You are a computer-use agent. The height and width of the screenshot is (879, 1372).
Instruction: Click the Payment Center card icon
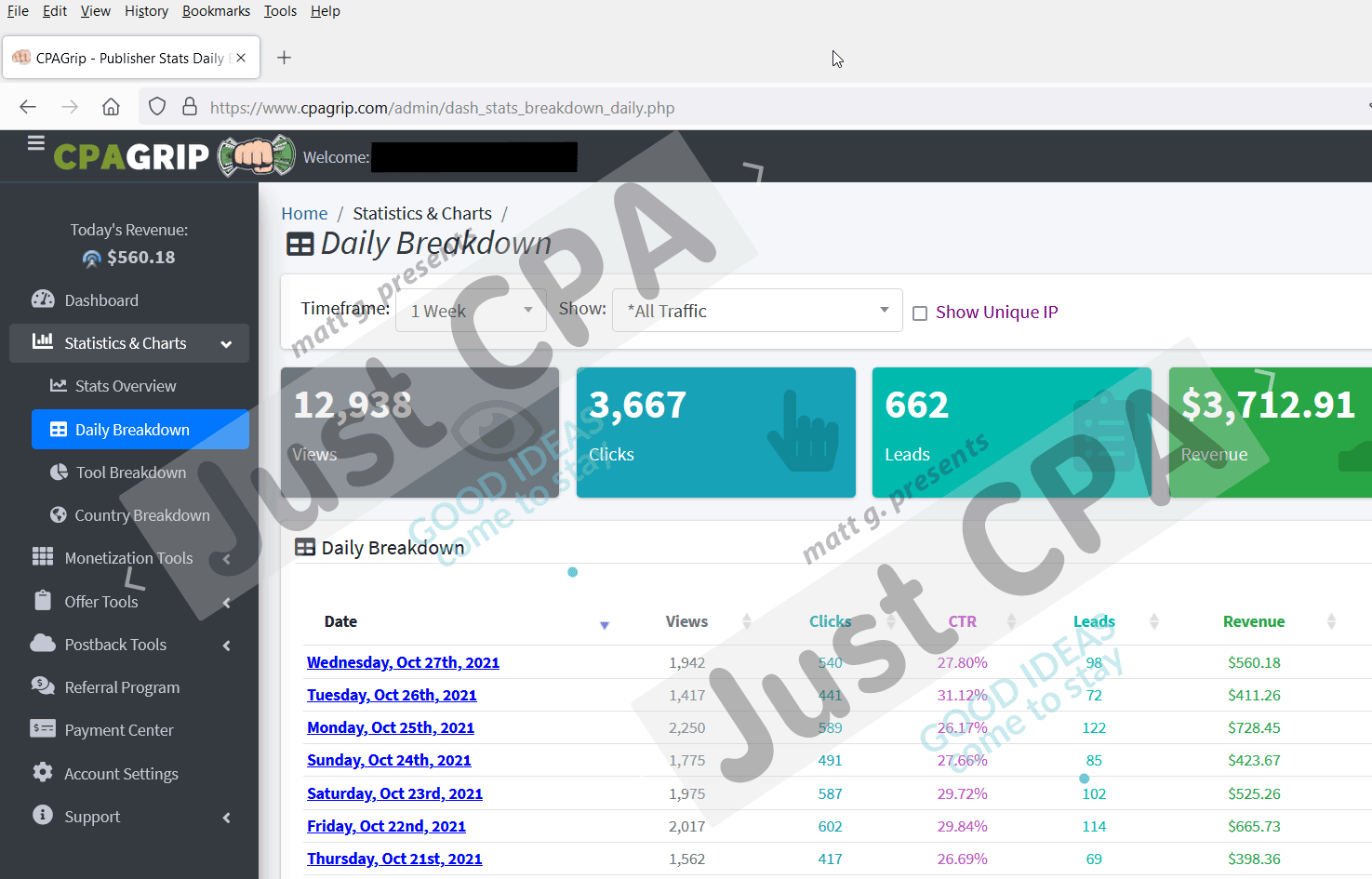point(43,728)
